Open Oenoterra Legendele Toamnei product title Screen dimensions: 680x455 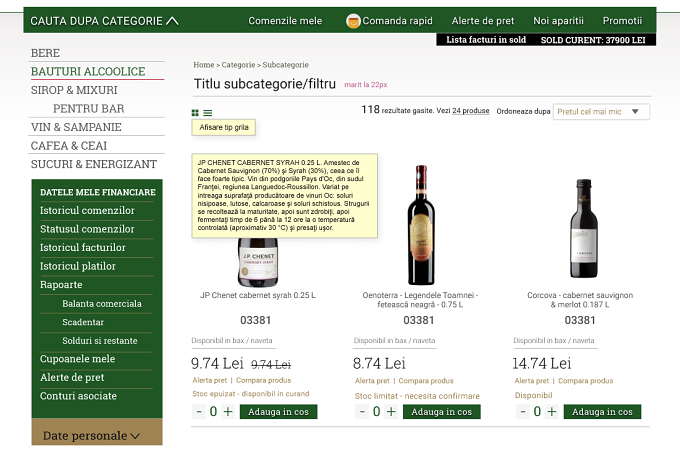[x=420, y=300]
